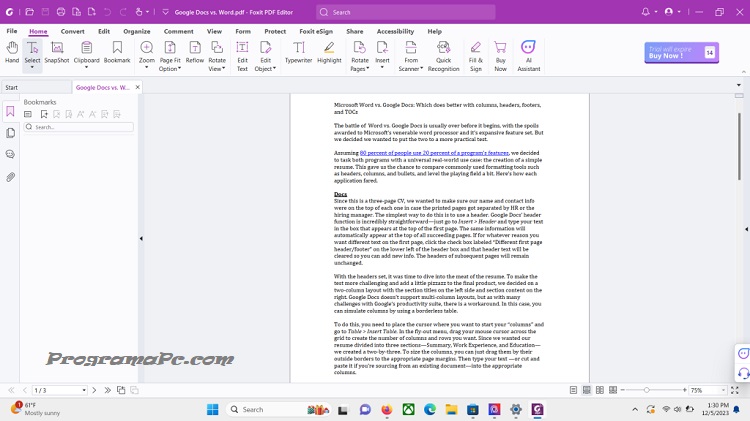Viewport: 750px width, 421px height.
Task: Select the Hand tool
Action: (x=12, y=52)
